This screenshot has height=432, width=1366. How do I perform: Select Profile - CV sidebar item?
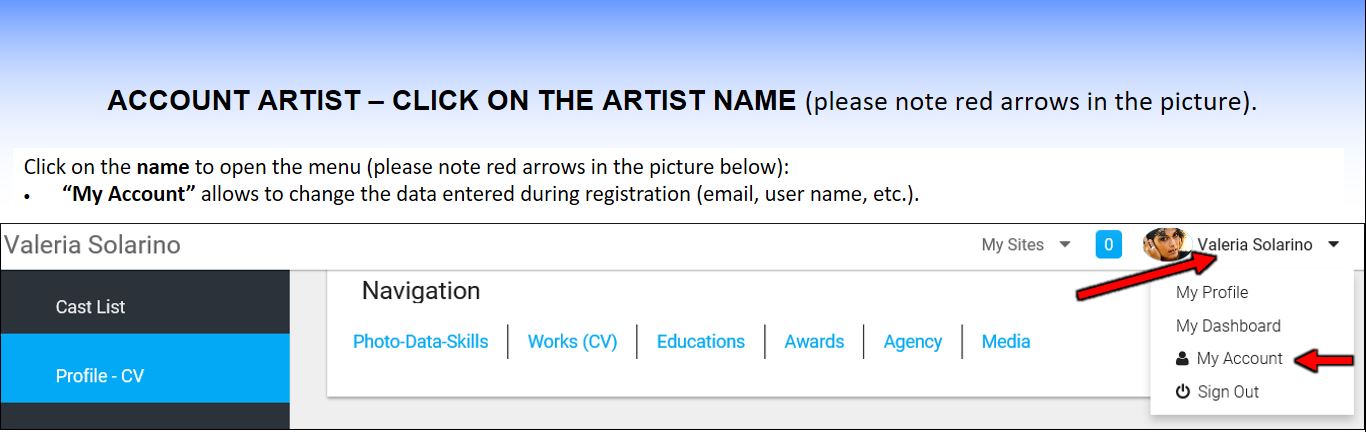tap(99, 376)
